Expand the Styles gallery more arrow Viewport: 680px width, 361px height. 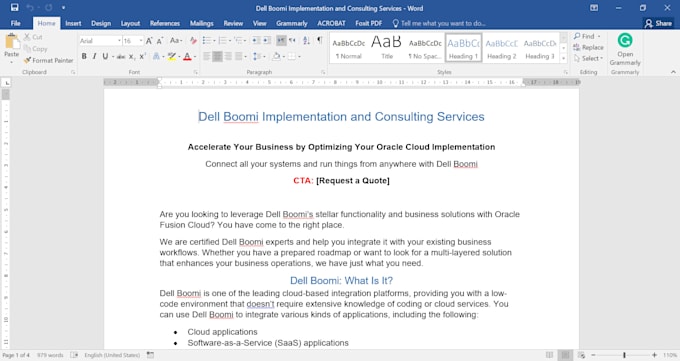point(563,58)
